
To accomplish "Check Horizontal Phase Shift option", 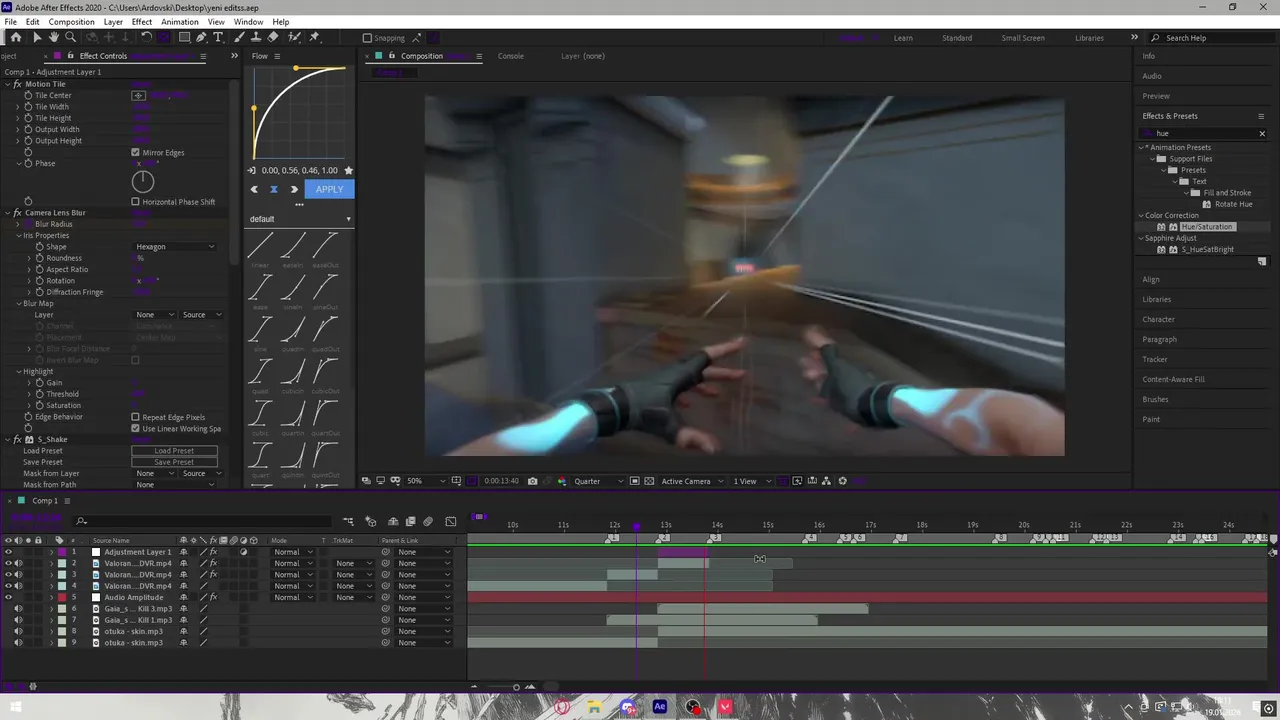I will [136, 202].
